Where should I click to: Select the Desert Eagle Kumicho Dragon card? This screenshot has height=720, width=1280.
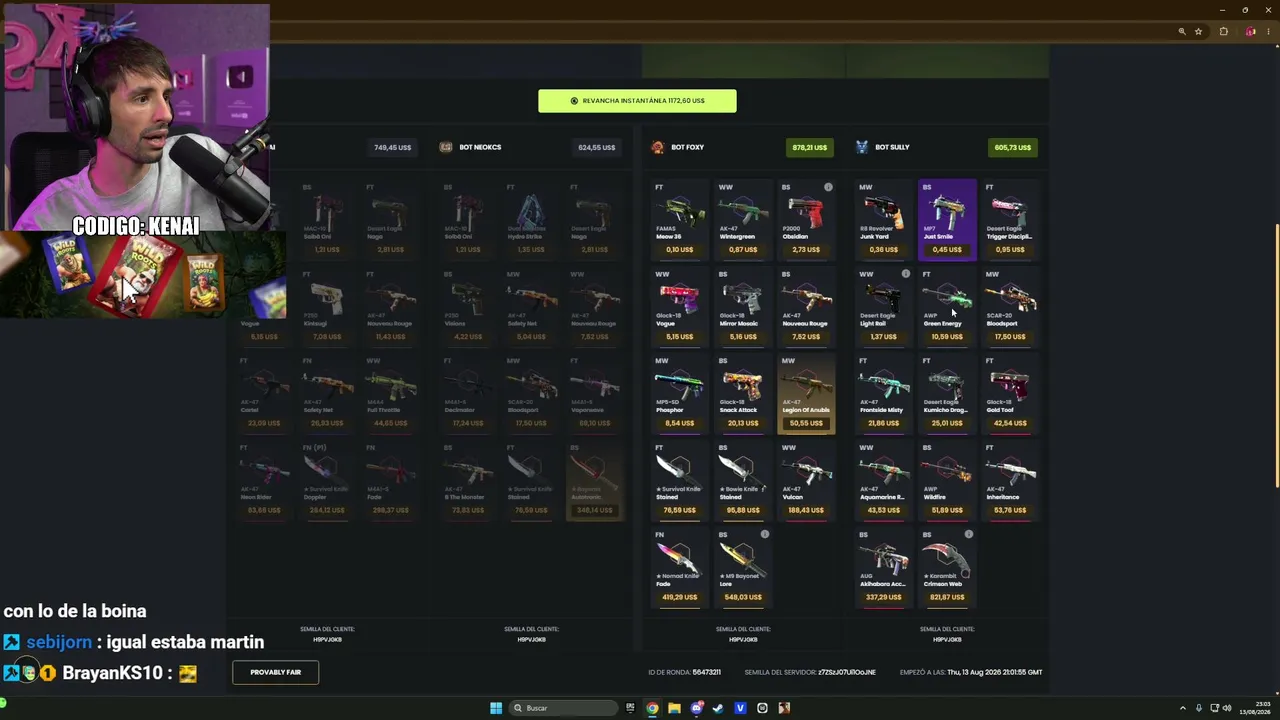[x=947, y=393]
